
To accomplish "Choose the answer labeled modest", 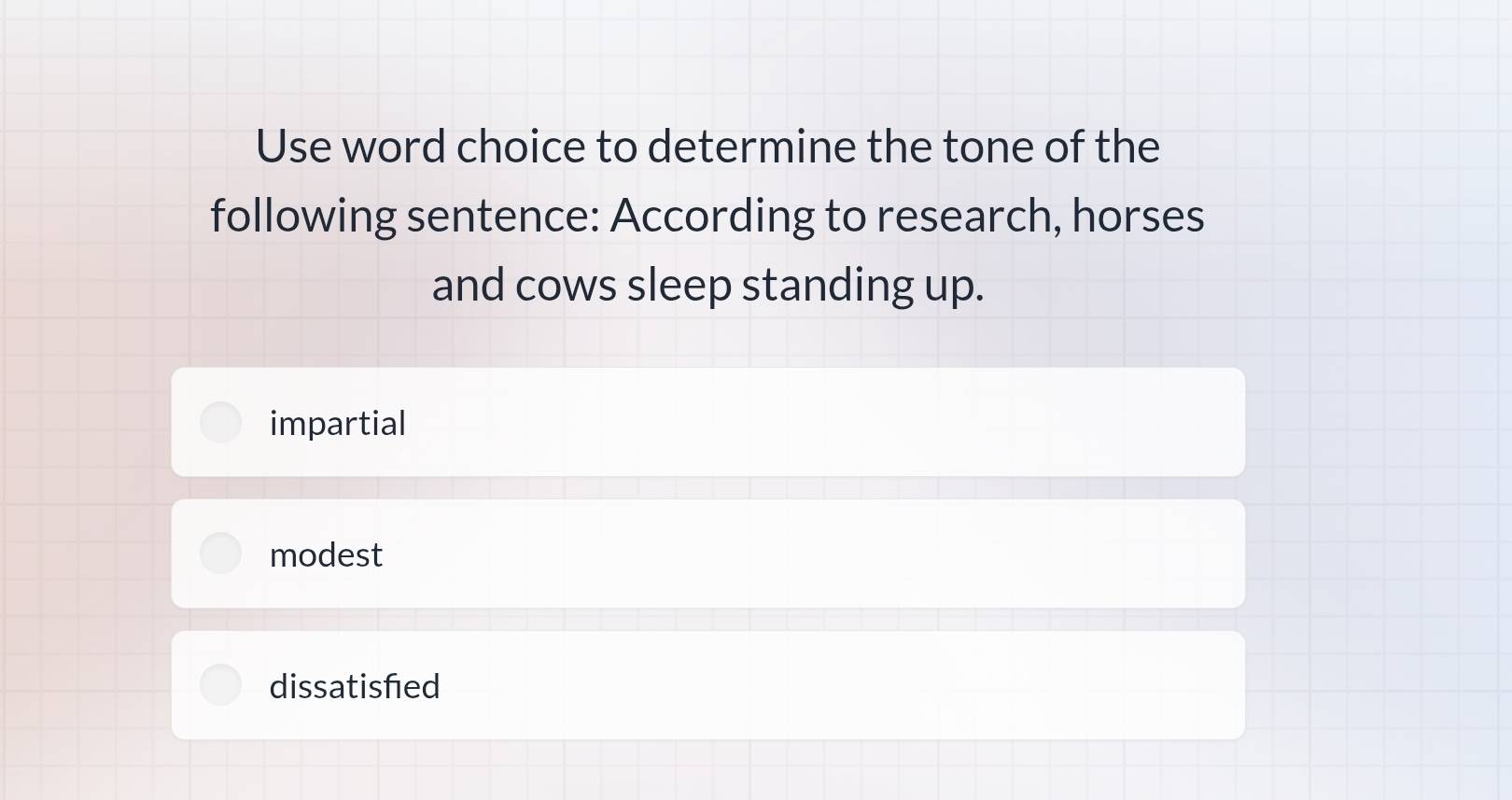I will tap(326, 554).
